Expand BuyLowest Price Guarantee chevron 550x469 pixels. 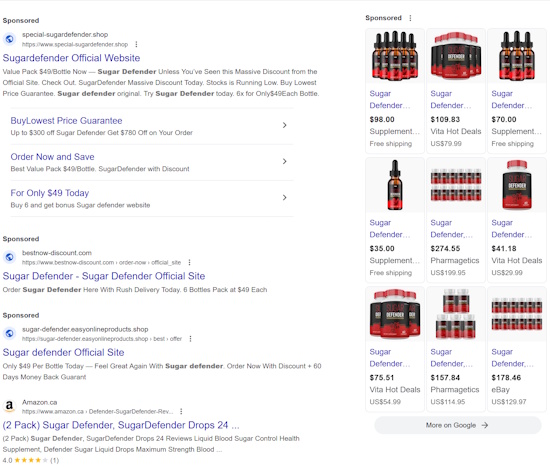tap(284, 125)
